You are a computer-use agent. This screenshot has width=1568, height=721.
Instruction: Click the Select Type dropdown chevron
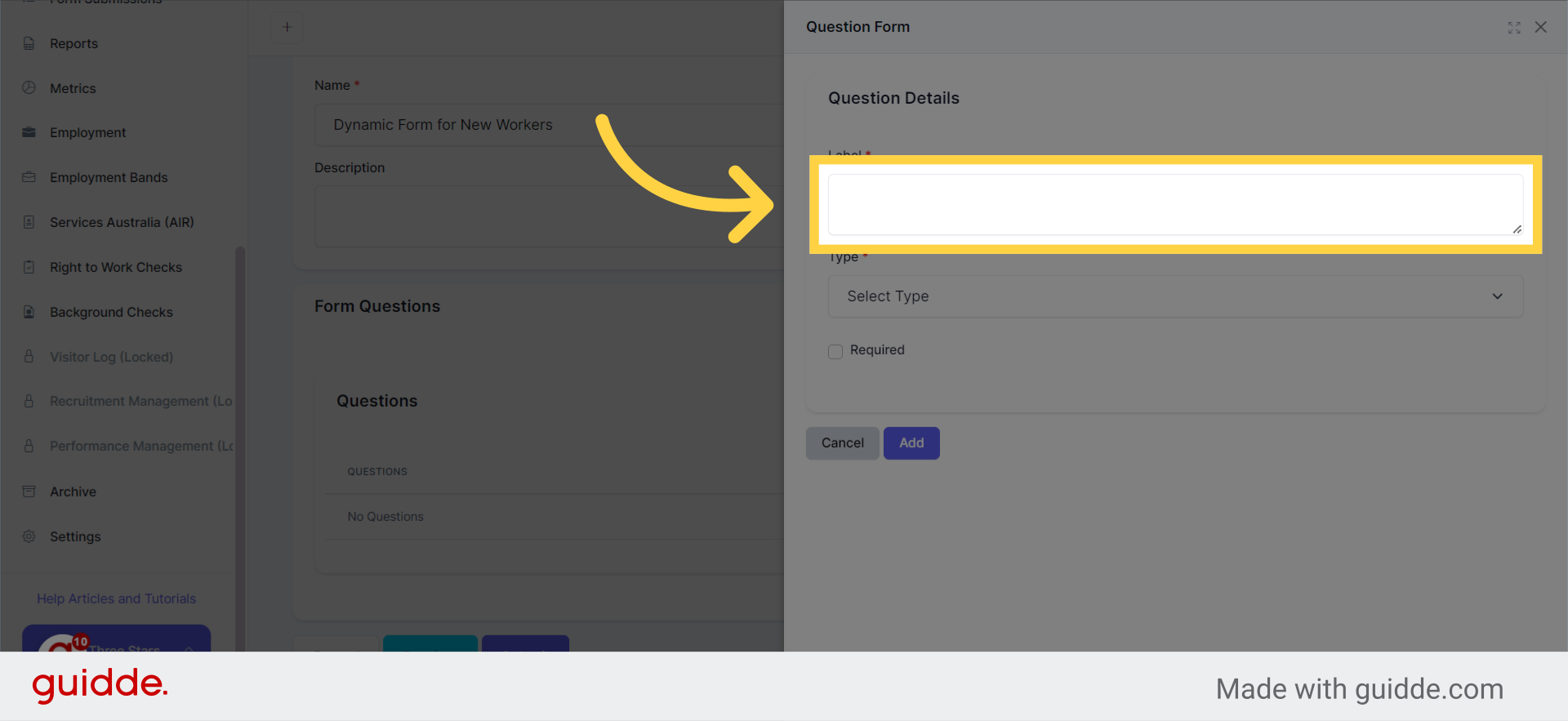(x=1498, y=296)
